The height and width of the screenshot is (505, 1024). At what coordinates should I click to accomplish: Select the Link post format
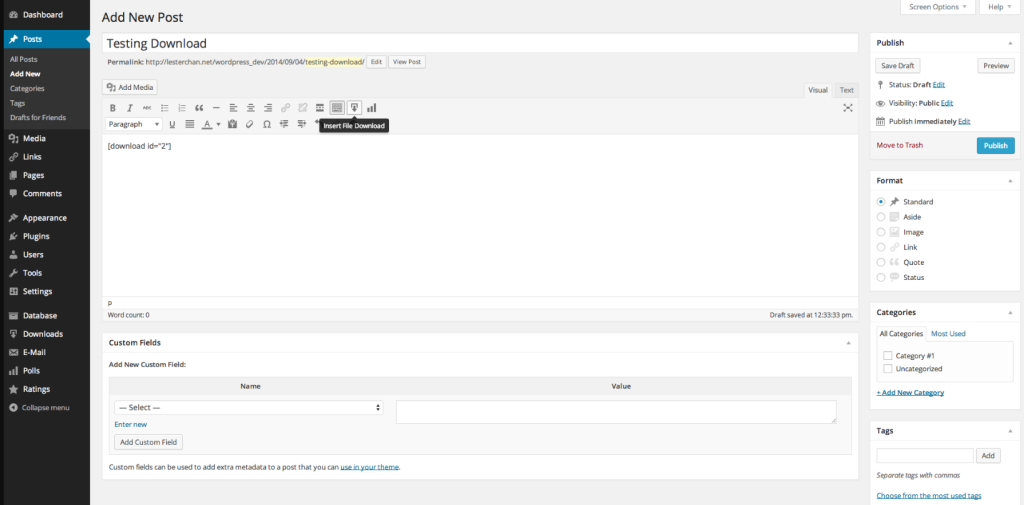click(881, 247)
